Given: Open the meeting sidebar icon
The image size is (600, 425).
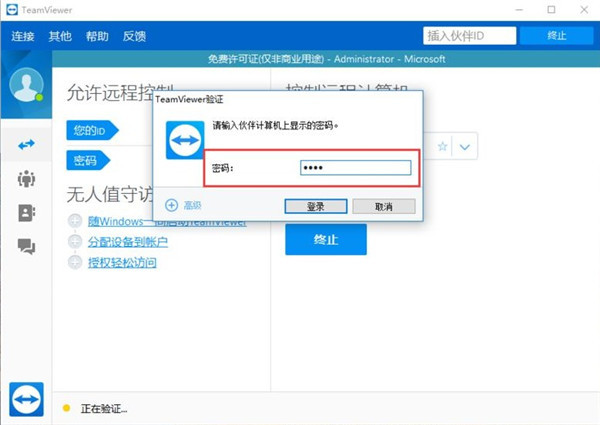Looking at the screenshot, I should 26,179.
